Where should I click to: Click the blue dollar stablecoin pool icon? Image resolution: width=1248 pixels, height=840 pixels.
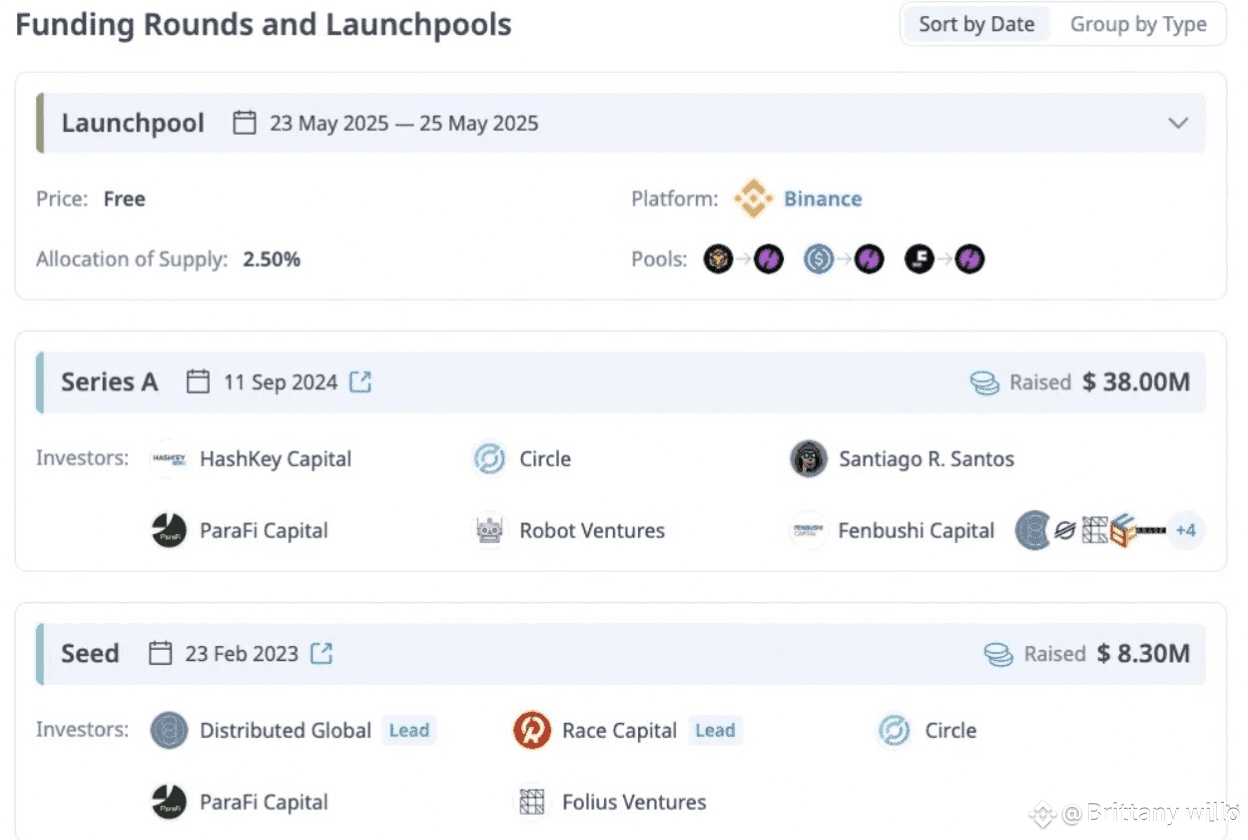coord(819,260)
